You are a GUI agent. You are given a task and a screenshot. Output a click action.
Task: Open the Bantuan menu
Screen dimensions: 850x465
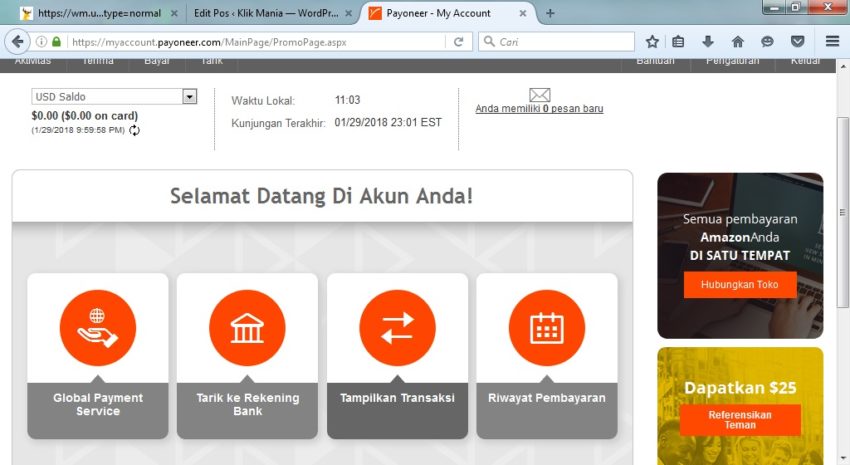(655, 62)
